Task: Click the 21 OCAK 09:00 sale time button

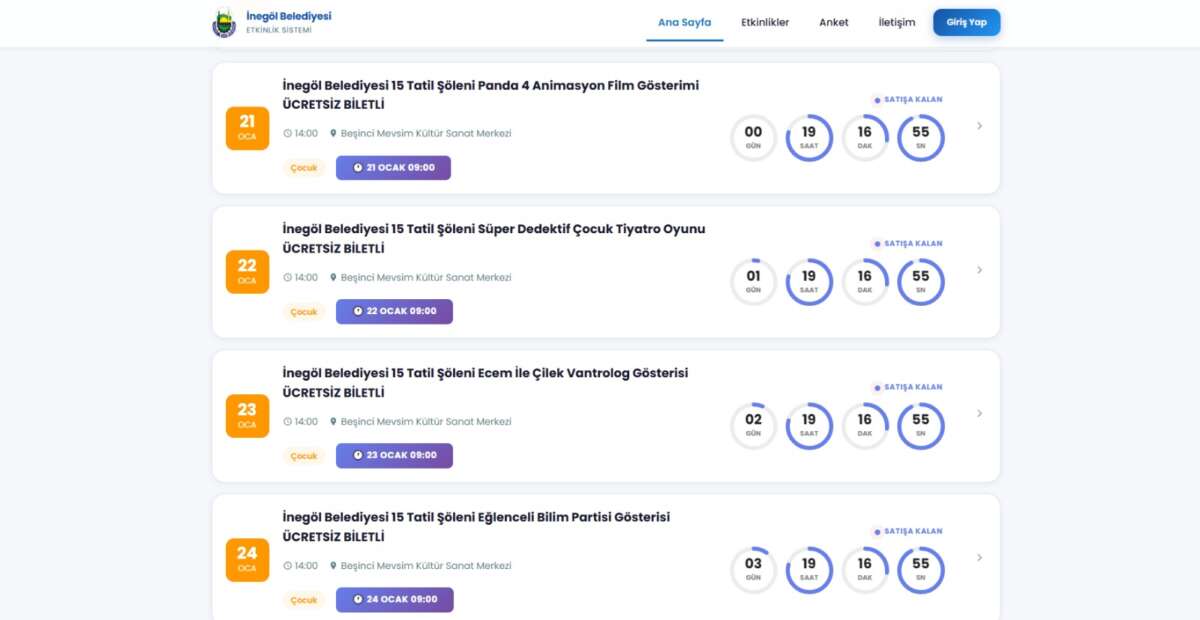Action: (x=393, y=168)
